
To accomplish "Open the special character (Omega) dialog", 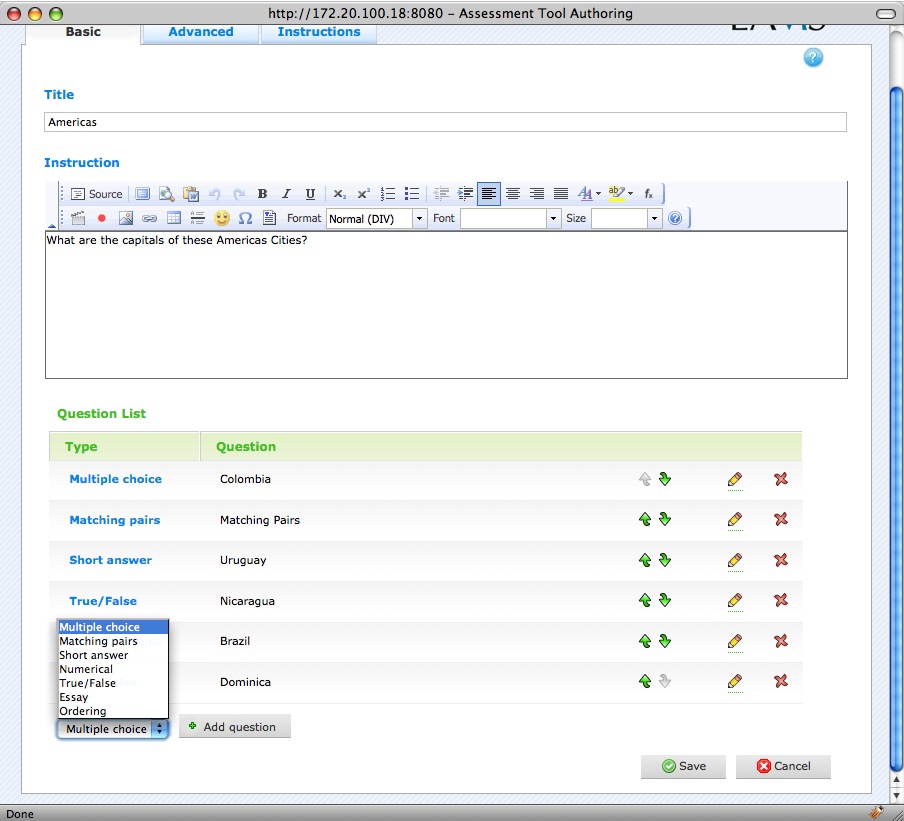I will pyautogui.click(x=245, y=218).
